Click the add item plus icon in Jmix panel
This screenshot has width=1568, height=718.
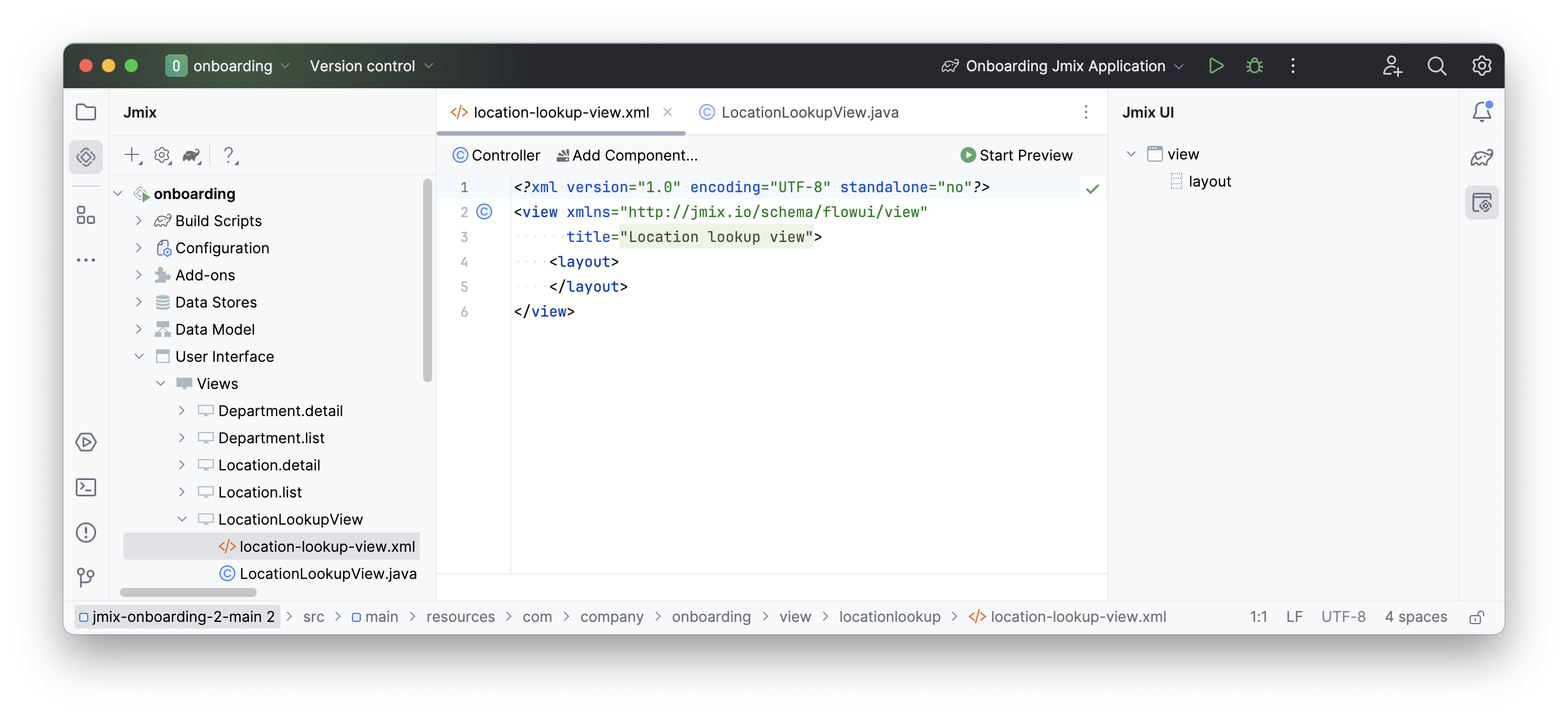[133, 155]
